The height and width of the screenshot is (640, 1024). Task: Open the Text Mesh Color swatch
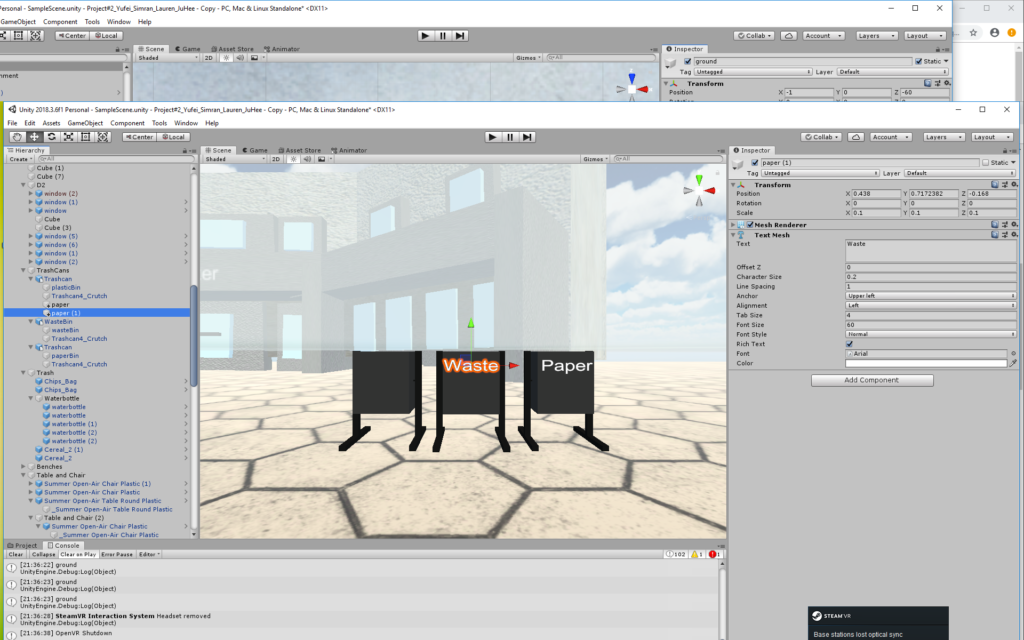[924, 363]
